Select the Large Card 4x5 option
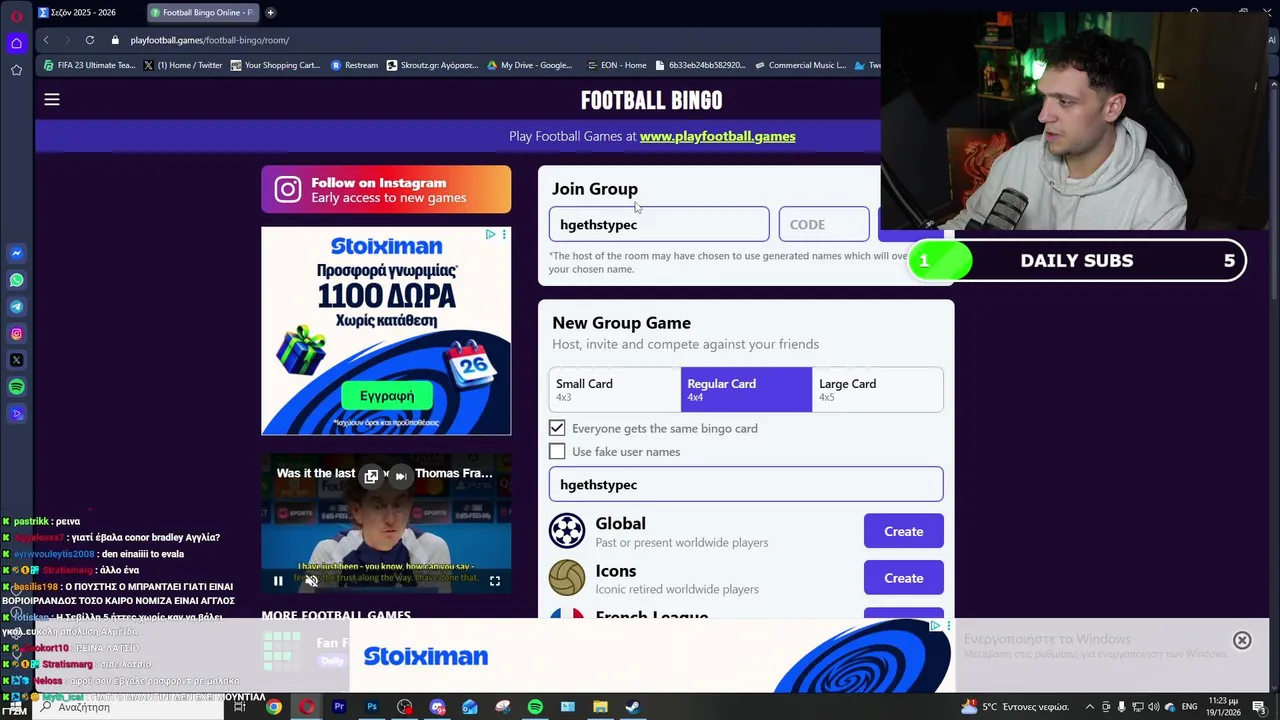Viewport: 1280px width, 720px height. pyautogui.click(x=877, y=390)
